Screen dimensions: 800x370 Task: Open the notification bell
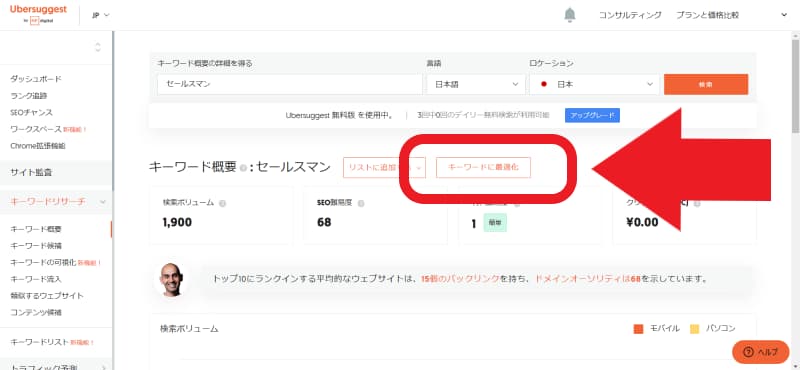569,15
